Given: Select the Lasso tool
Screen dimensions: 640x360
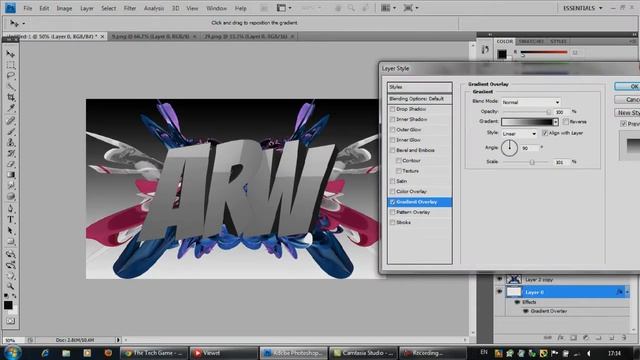Looking at the screenshot, I should pos(11,76).
